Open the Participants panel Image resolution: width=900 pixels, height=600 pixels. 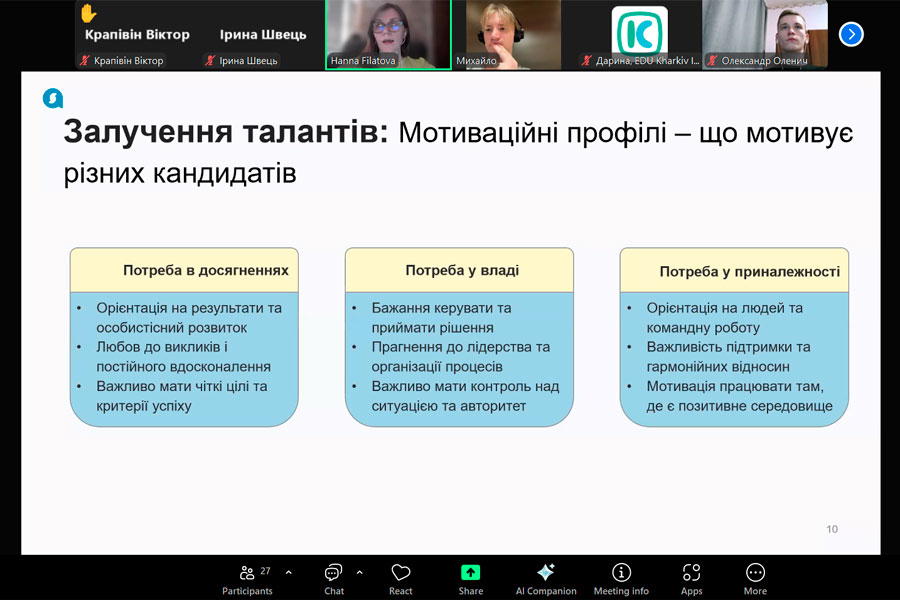pos(247,578)
